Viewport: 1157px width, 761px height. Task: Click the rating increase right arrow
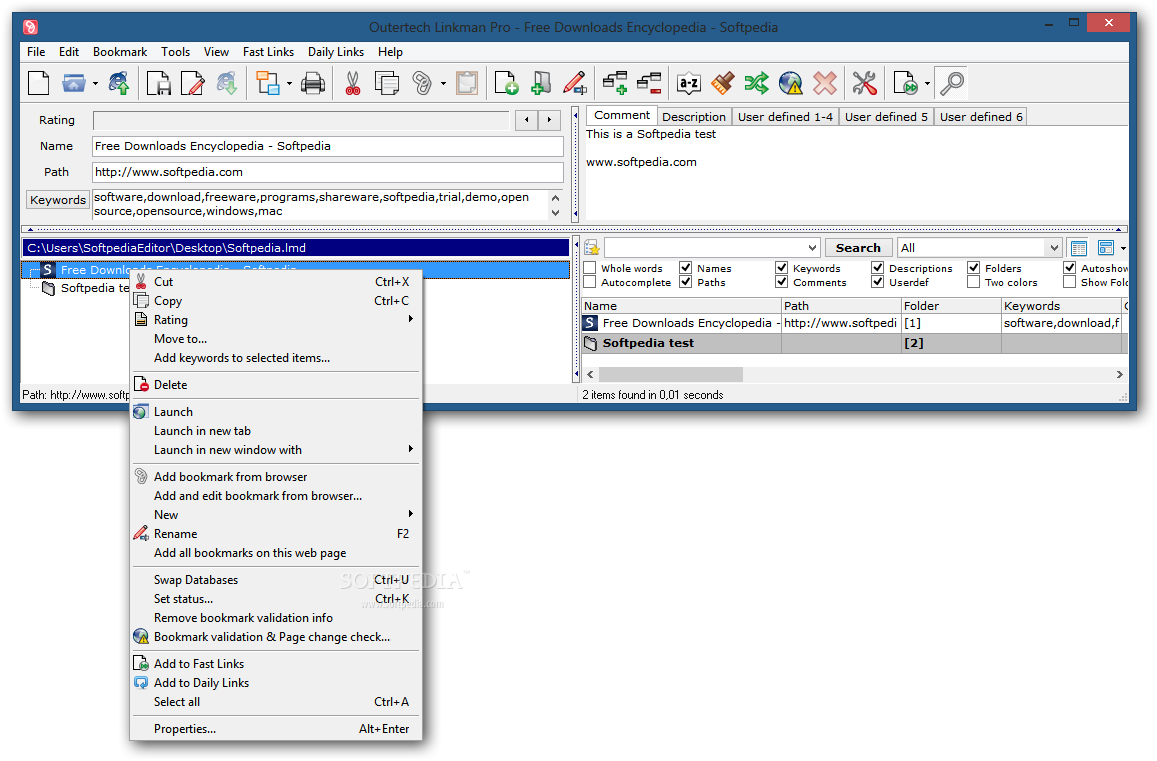[549, 120]
